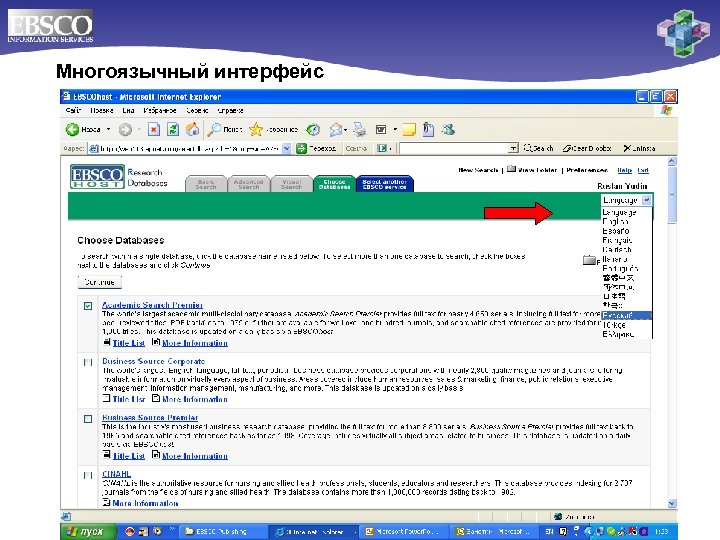Click the Windows flag logo in menu bar
Viewport: 720px width, 540px height.
666,110
